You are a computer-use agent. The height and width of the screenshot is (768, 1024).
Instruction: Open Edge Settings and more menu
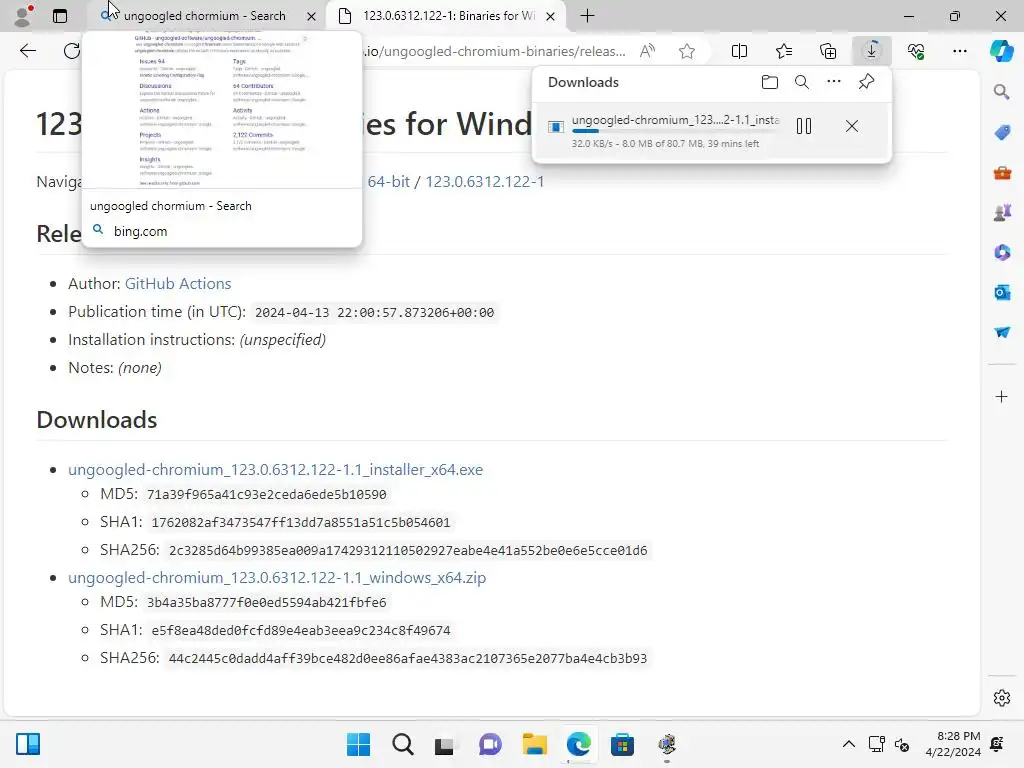click(959, 51)
